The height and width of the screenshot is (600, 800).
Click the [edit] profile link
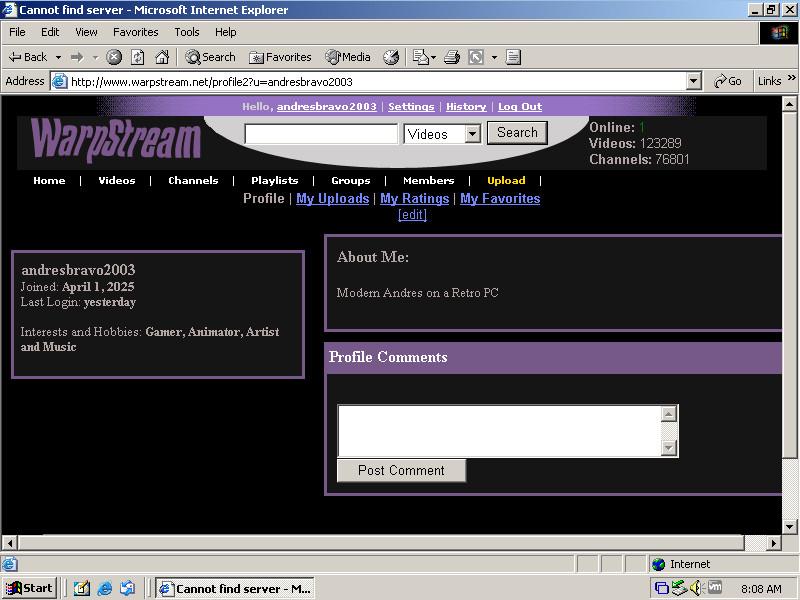pyautogui.click(x=412, y=215)
